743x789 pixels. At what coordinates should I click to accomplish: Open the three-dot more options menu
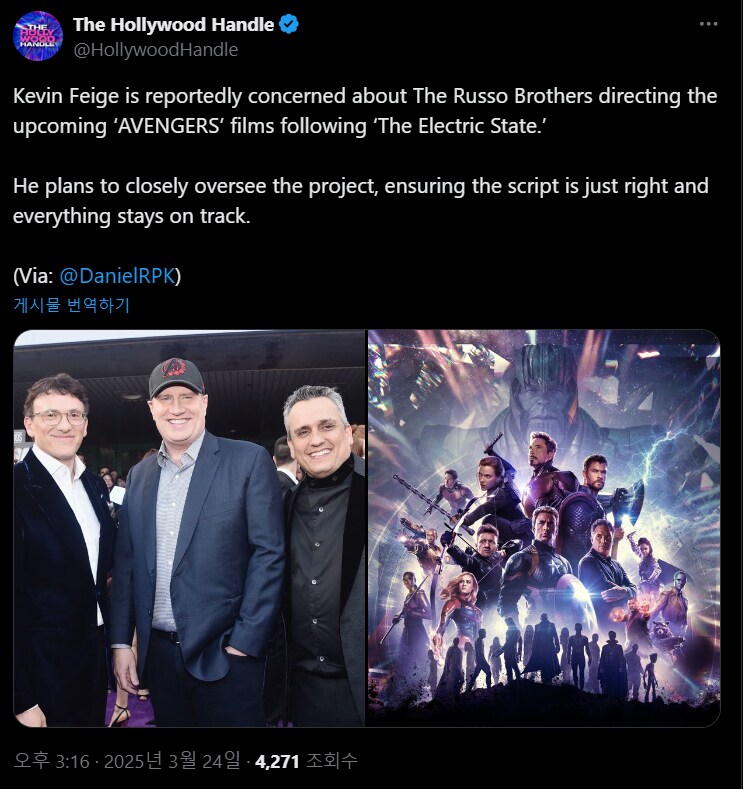tap(708, 24)
